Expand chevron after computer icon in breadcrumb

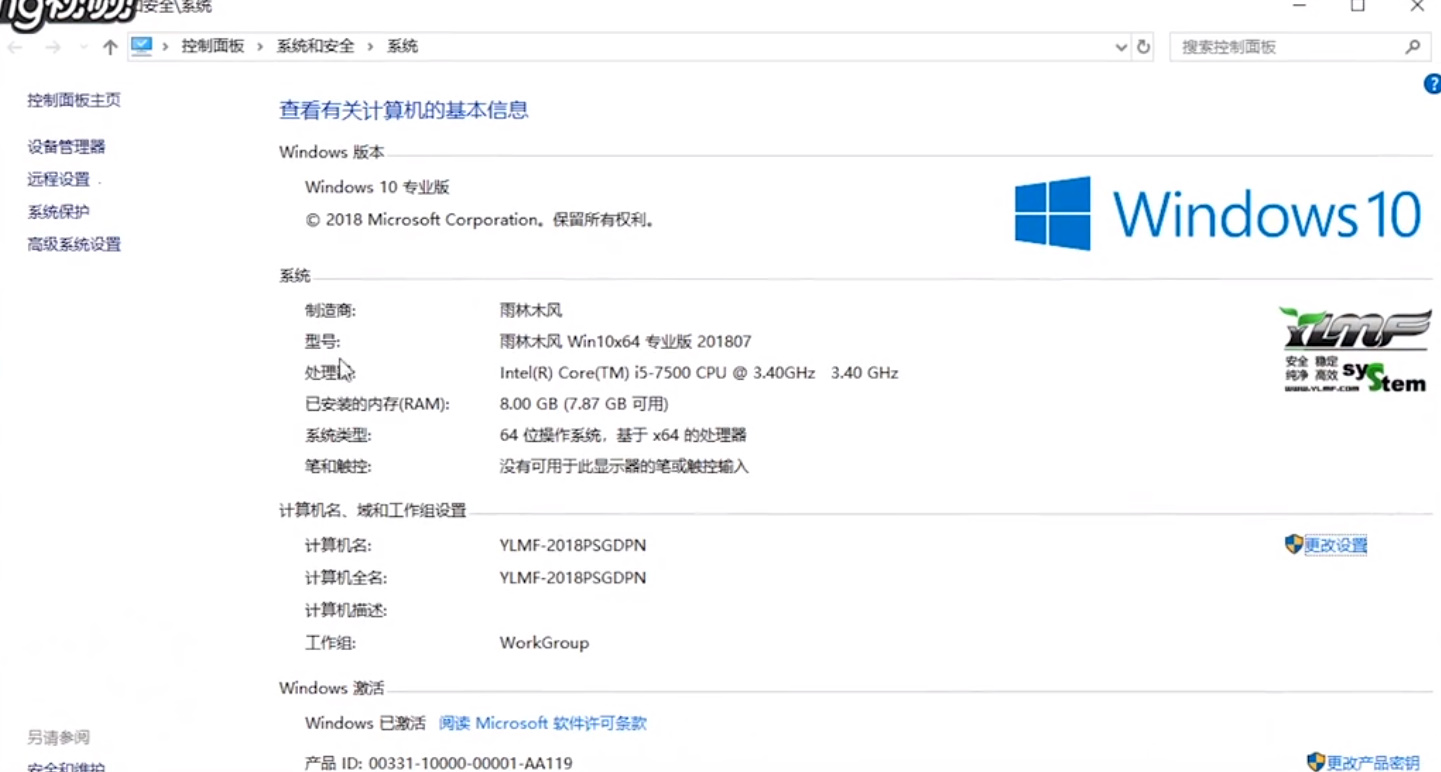click(165, 46)
